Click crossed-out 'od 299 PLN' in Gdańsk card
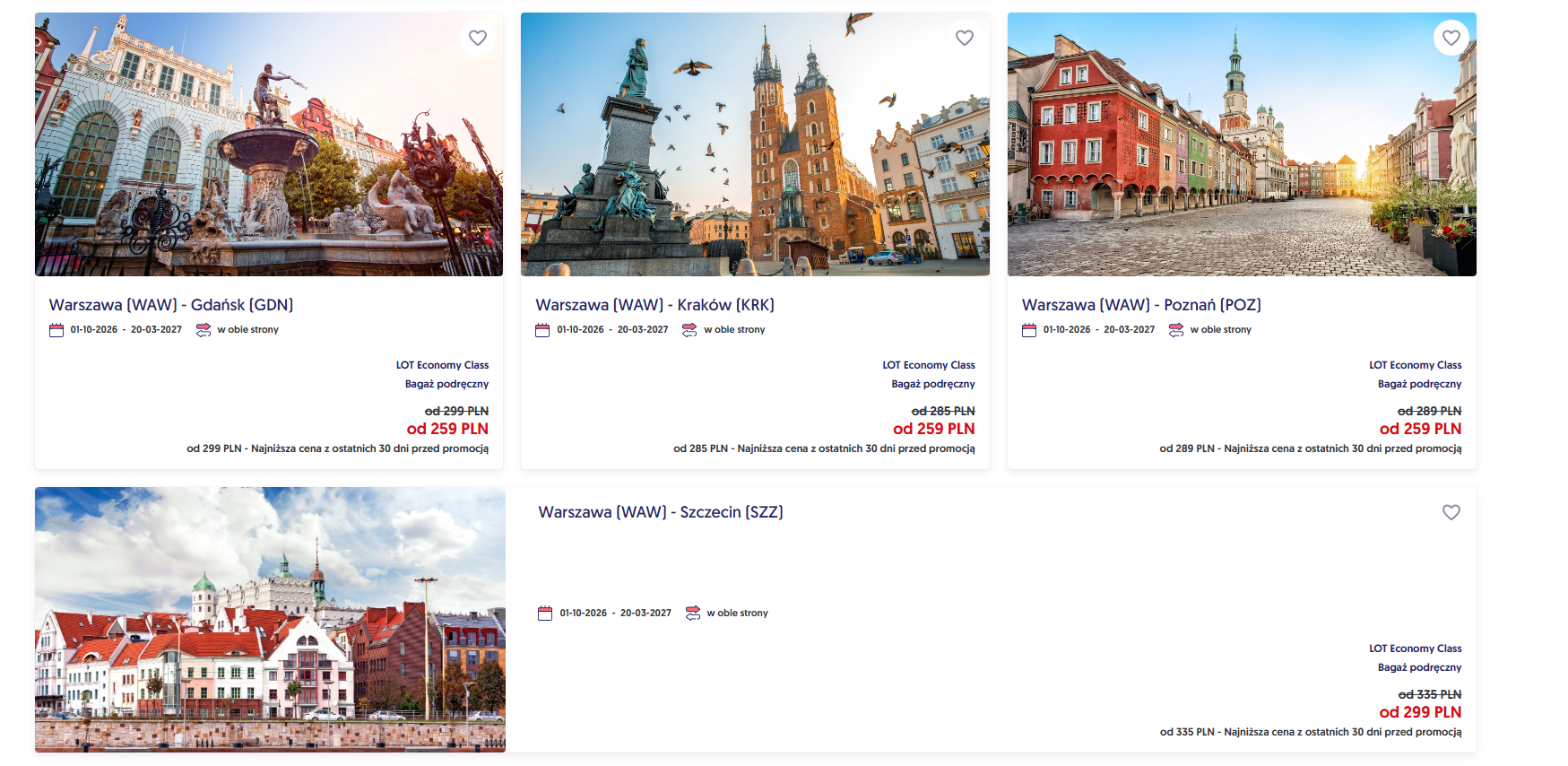The width and height of the screenshot is (1568, 766). tap(456, 411)
